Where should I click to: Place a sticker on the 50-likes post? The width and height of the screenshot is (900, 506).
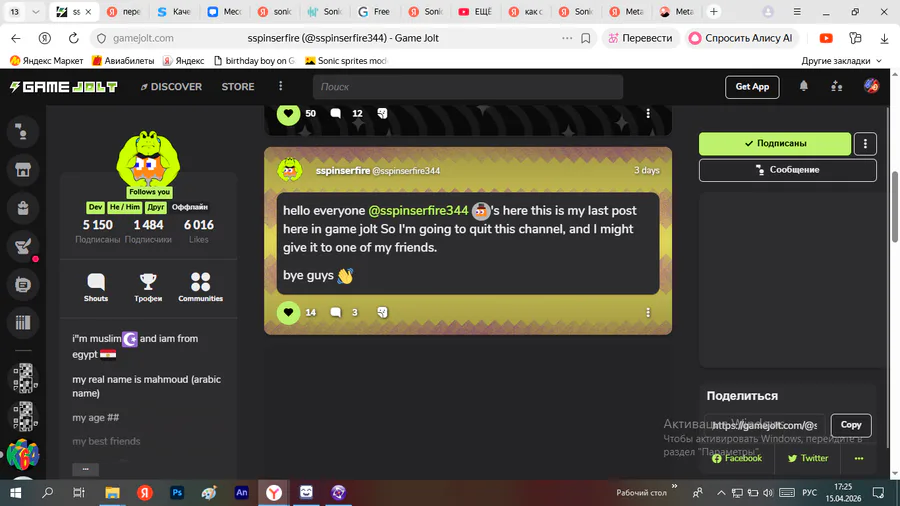(x=382, y=114)
